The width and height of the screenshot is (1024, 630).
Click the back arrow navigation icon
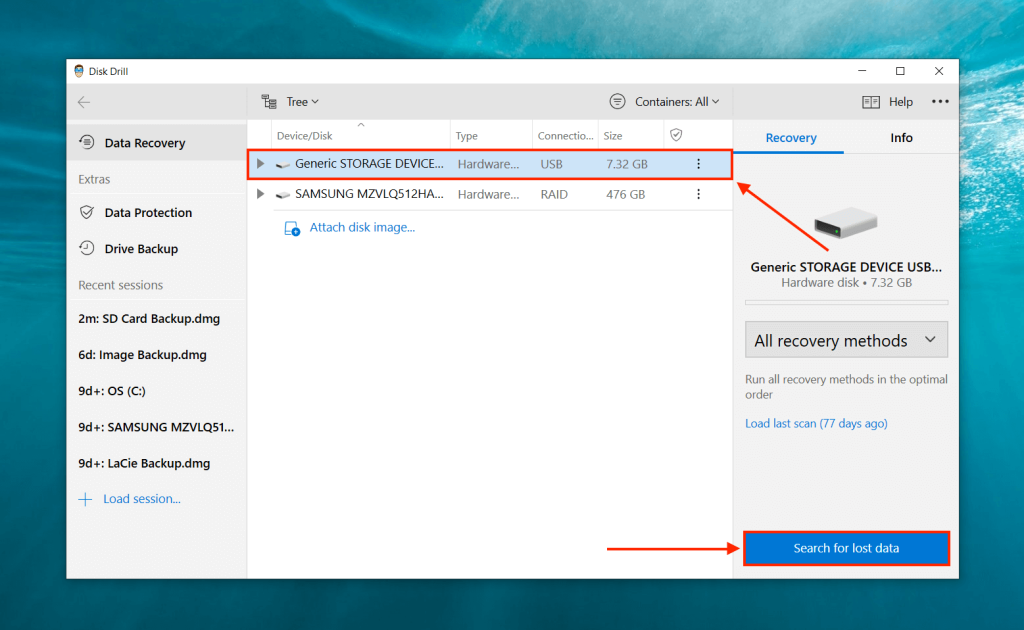click(x=84, y=101)
